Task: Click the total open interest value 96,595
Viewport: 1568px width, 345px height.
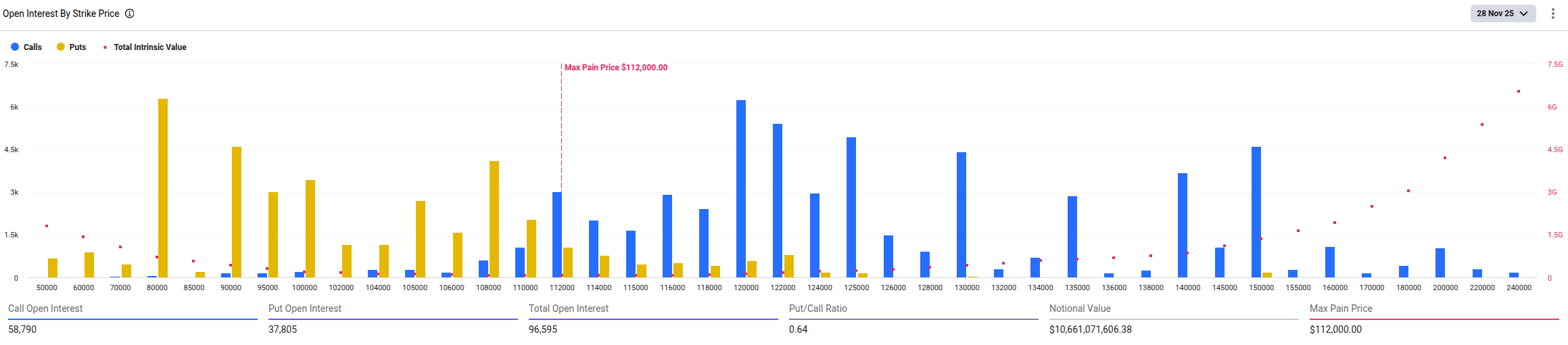Action: [543, 329]
